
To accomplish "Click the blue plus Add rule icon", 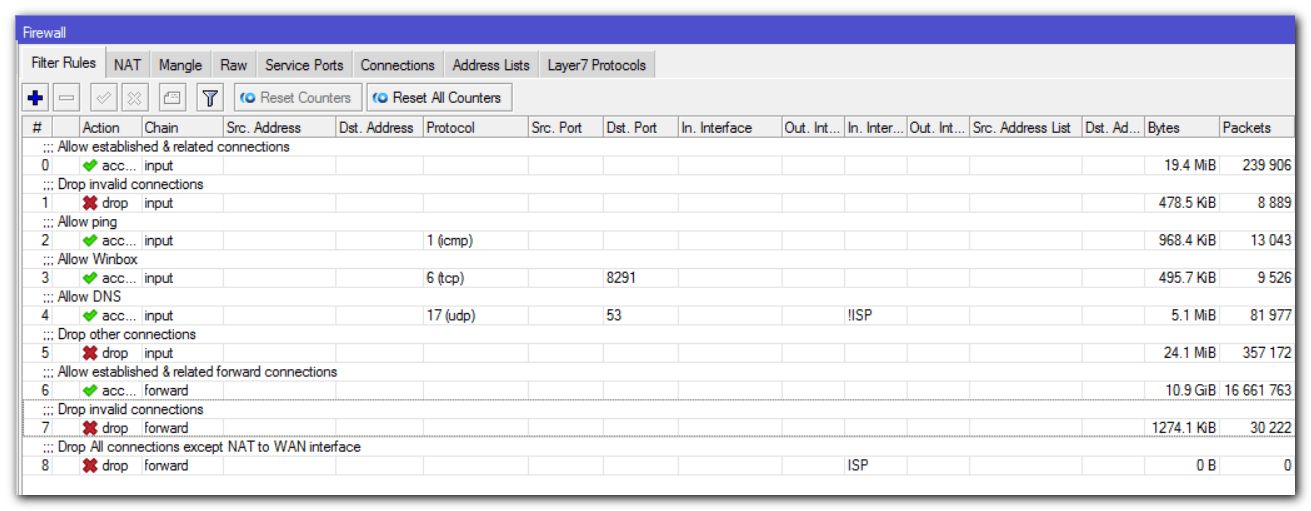I will coord(35,98).
